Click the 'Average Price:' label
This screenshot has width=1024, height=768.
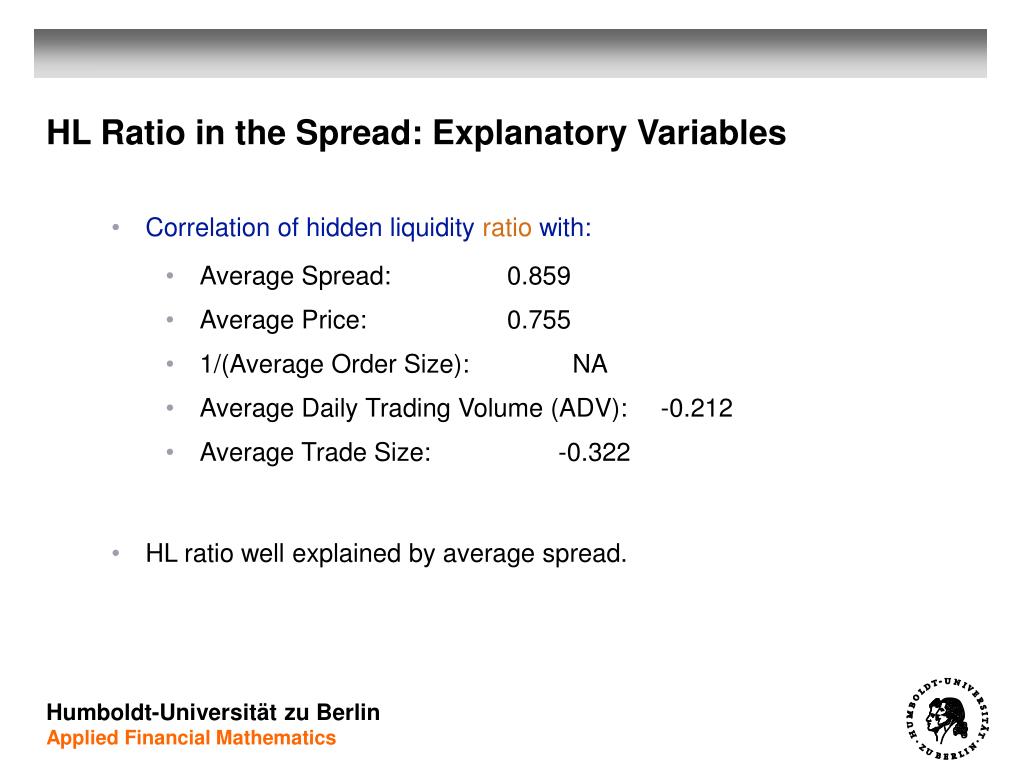coord(283,320)
